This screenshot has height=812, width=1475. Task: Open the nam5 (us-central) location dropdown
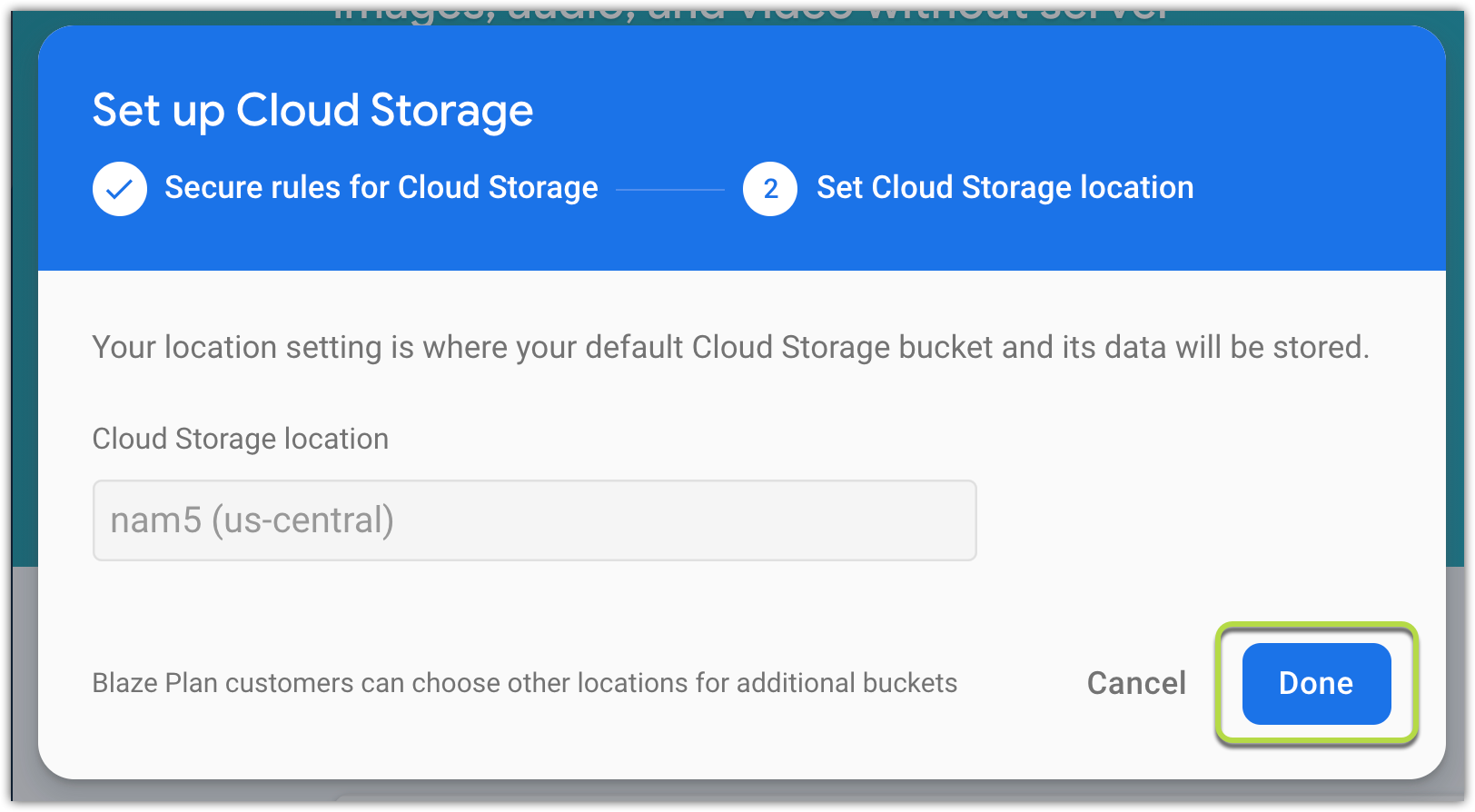click(534, 520)
